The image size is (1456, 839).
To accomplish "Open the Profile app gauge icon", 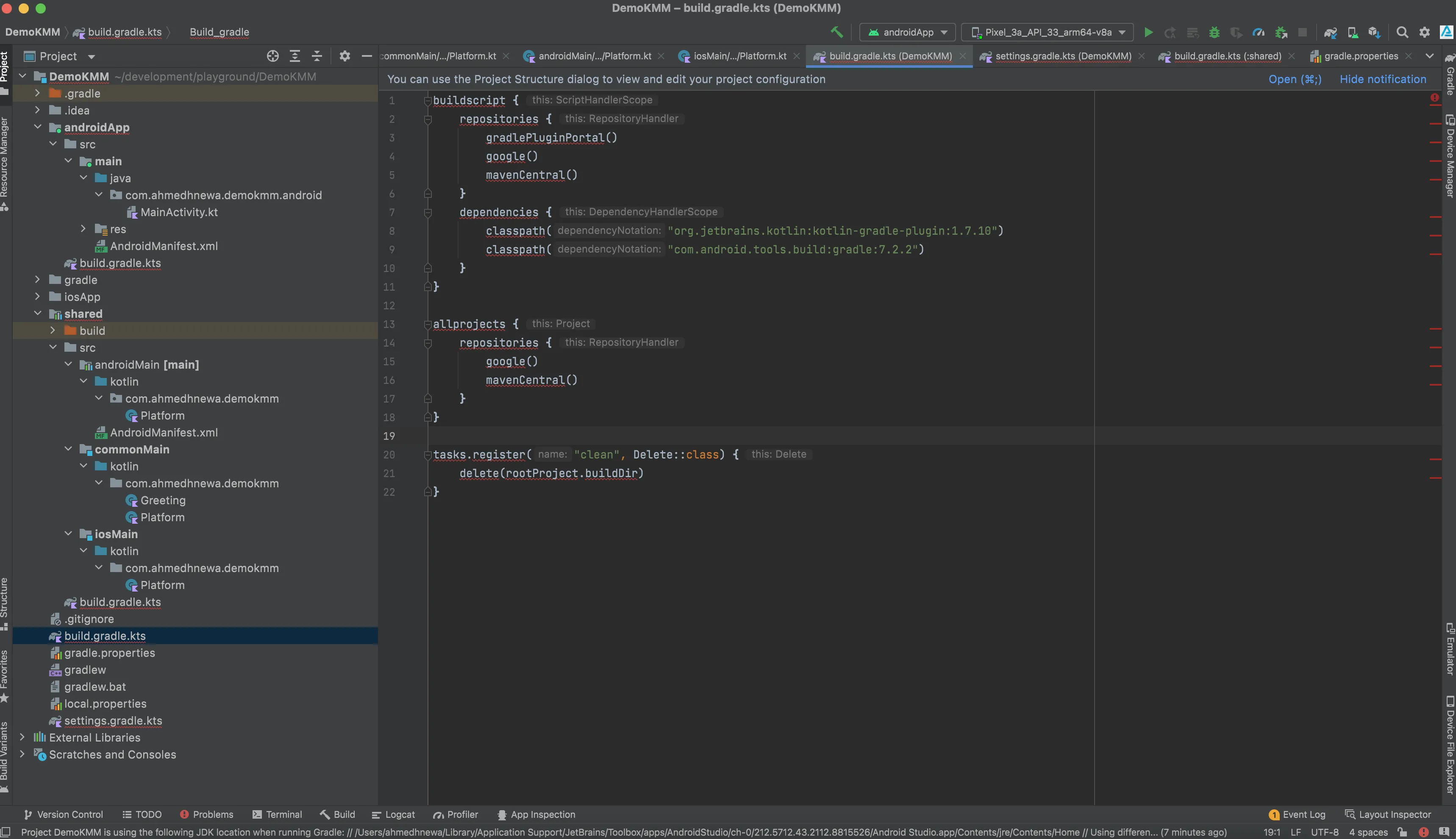I will click(x=1259, y=32).
